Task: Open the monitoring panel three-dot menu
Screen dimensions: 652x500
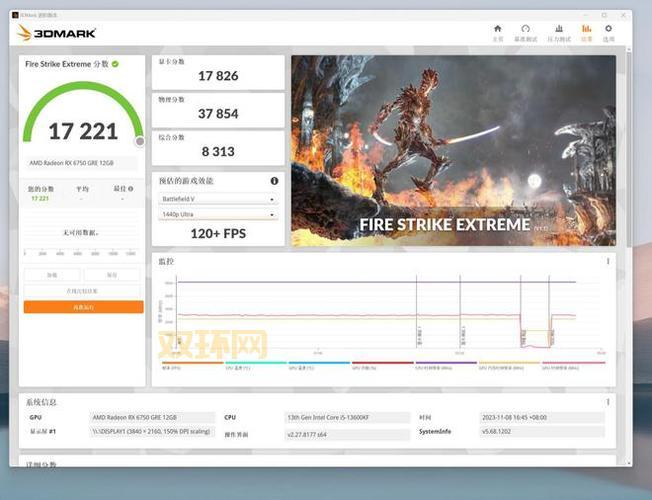Action: [608, 261]
